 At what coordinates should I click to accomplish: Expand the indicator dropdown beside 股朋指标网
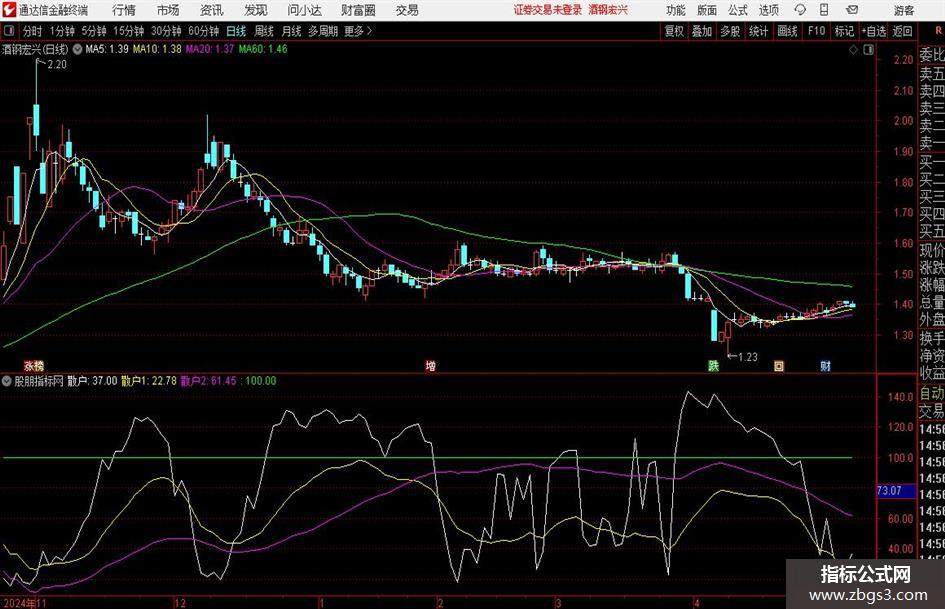click(x=7, y=380)
